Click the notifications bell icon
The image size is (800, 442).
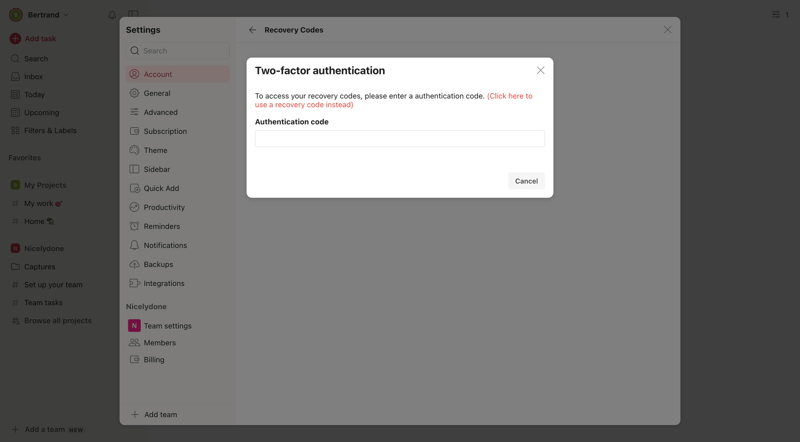point(112,15)
